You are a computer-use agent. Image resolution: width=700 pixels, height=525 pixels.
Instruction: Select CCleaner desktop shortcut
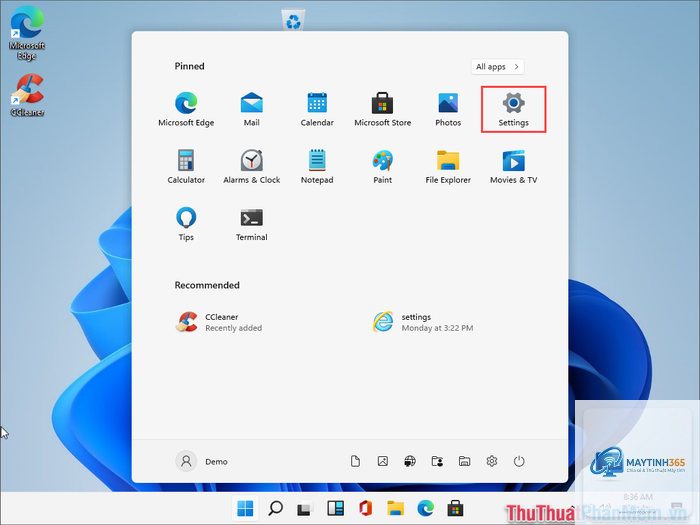[x=27, y=96]
